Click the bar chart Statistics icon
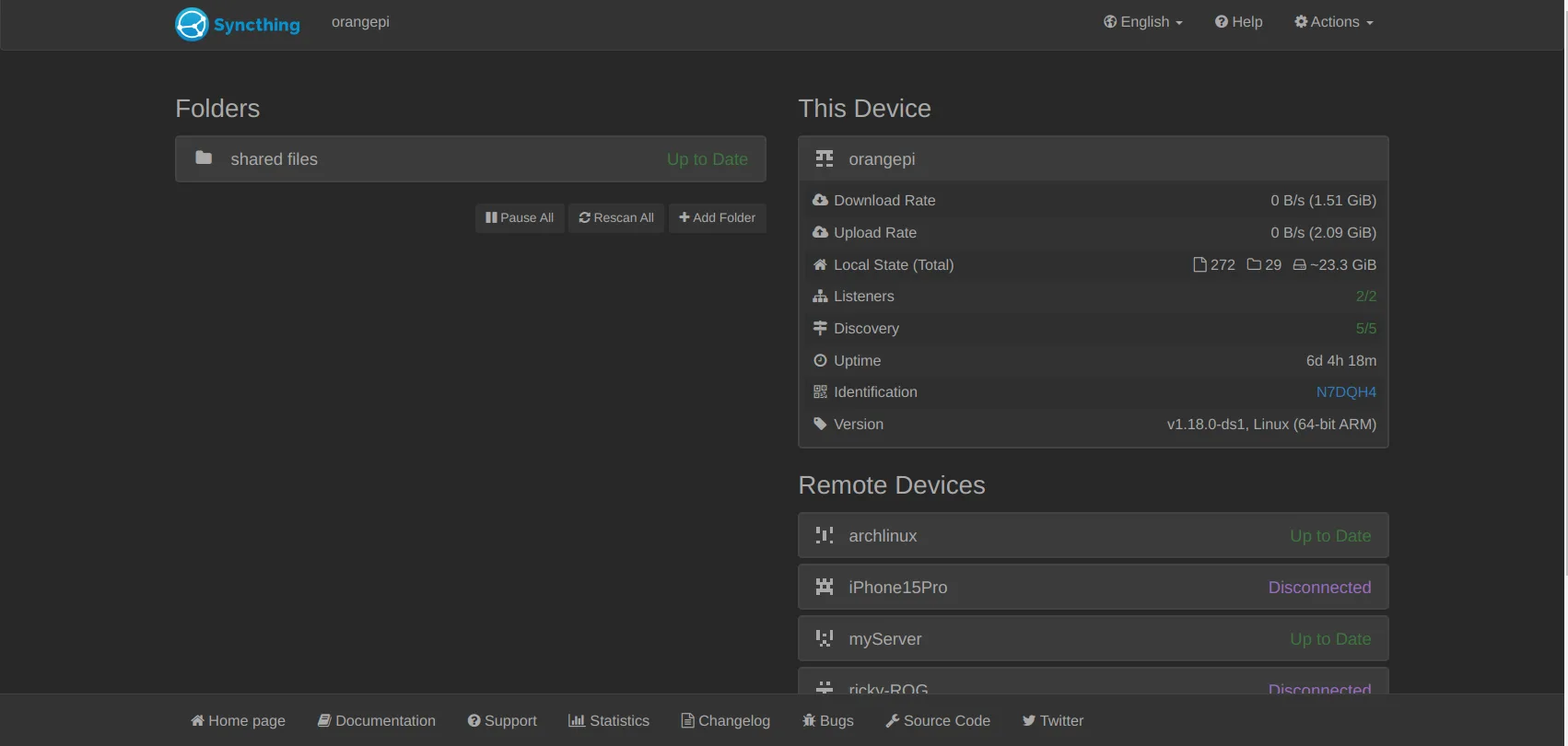 [577, 720]
